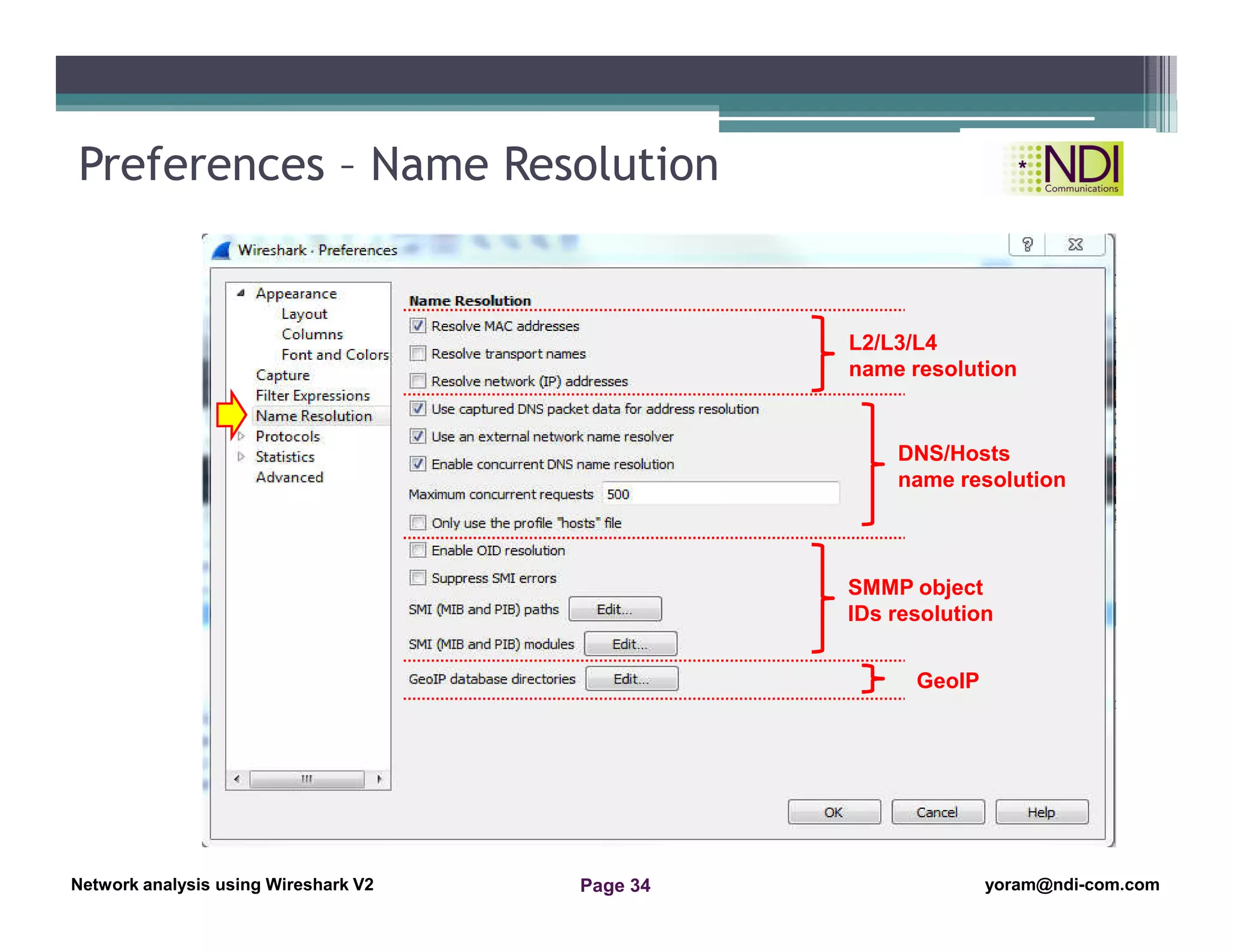The image size is (1233, 952).
Task: Select Capture preferences
Action: point(282,376)
